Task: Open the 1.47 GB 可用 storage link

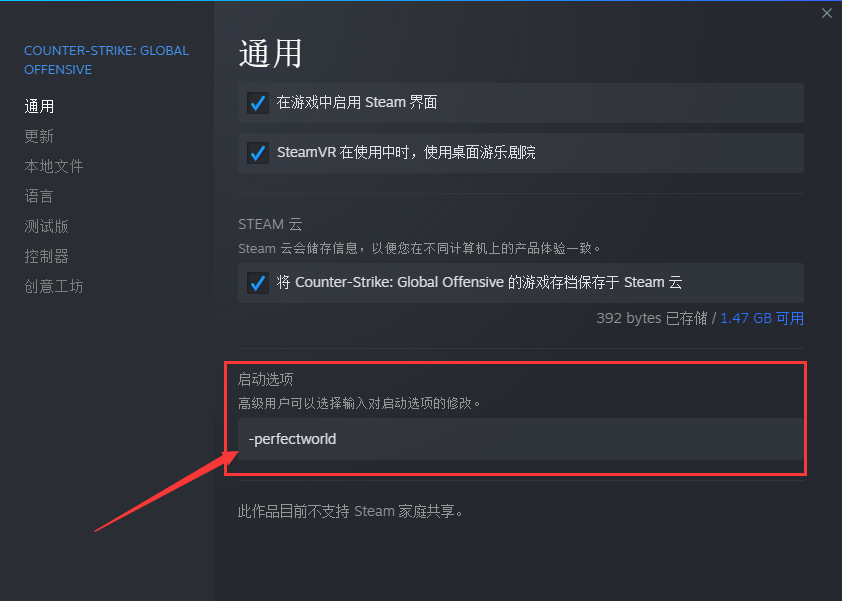Action: pyautogui.click(x=762, y=318)
